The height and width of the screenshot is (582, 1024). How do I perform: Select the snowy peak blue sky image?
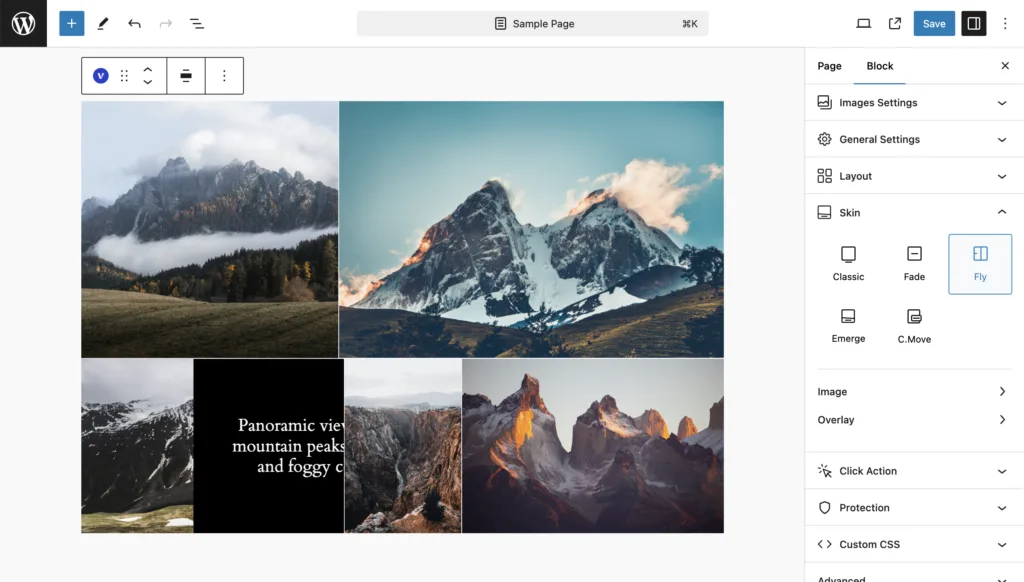tap(531, 229)
